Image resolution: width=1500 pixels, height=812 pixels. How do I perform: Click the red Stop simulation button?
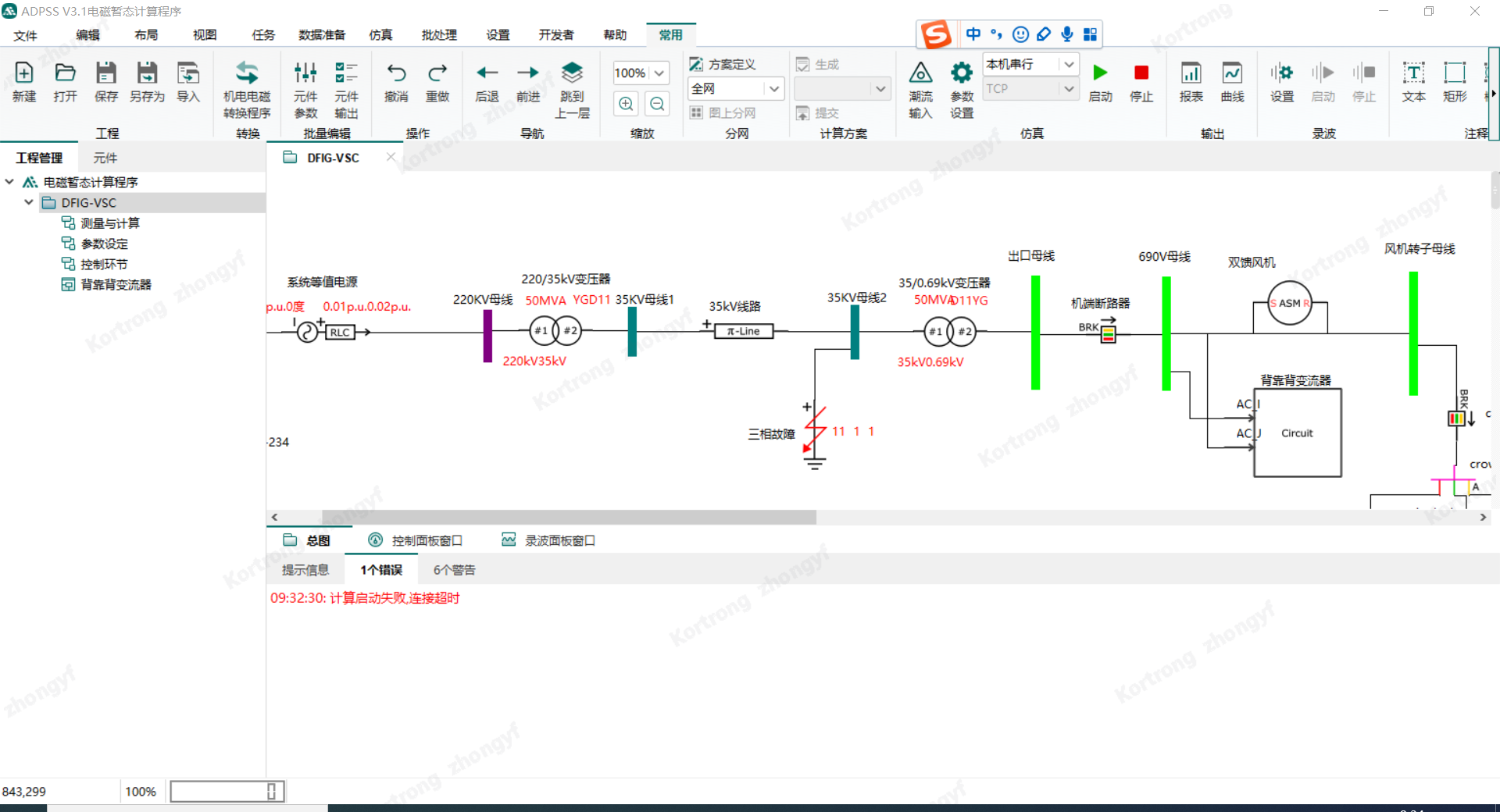[1141, 73]
